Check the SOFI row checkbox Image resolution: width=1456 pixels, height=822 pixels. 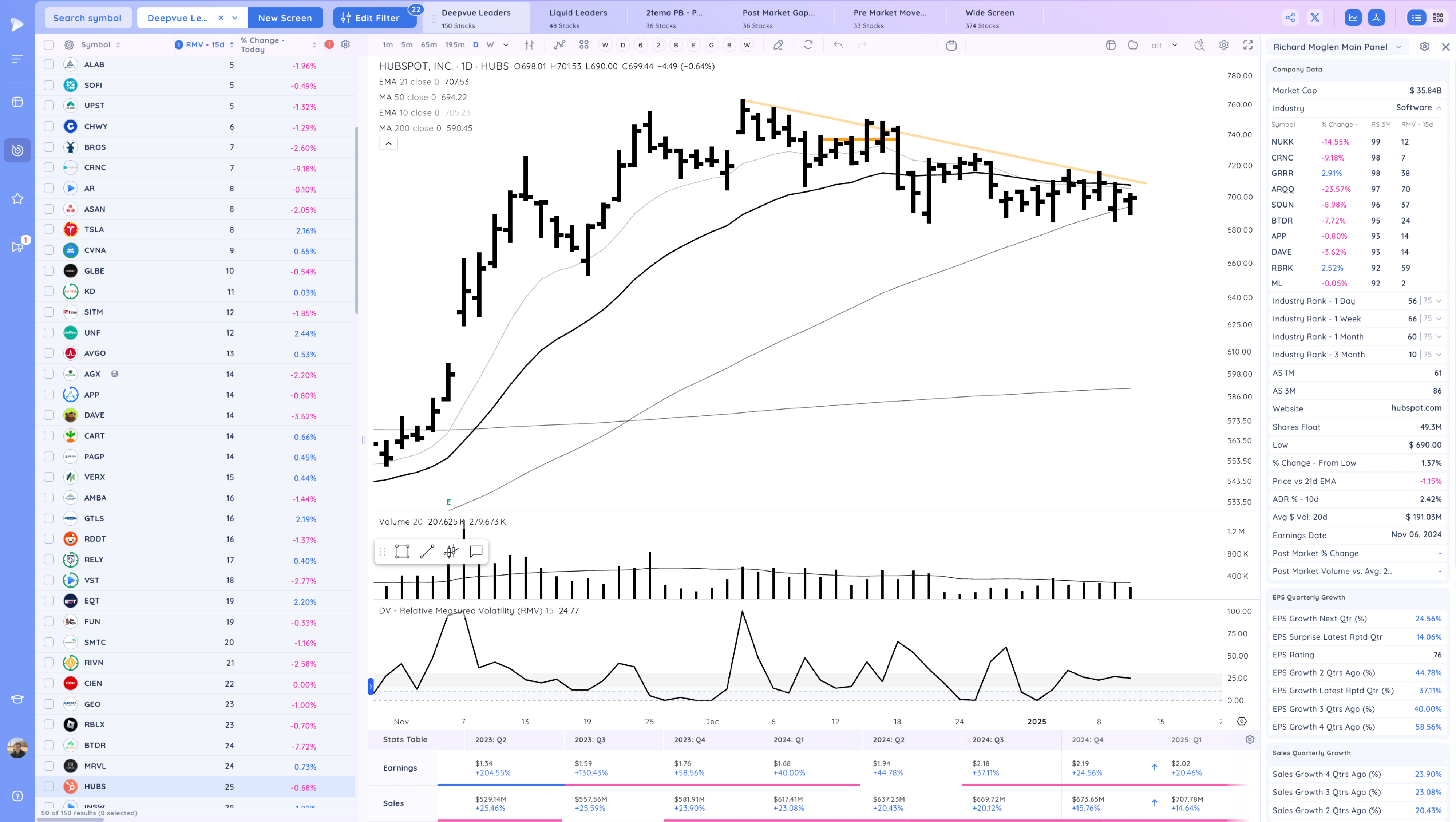49,85
